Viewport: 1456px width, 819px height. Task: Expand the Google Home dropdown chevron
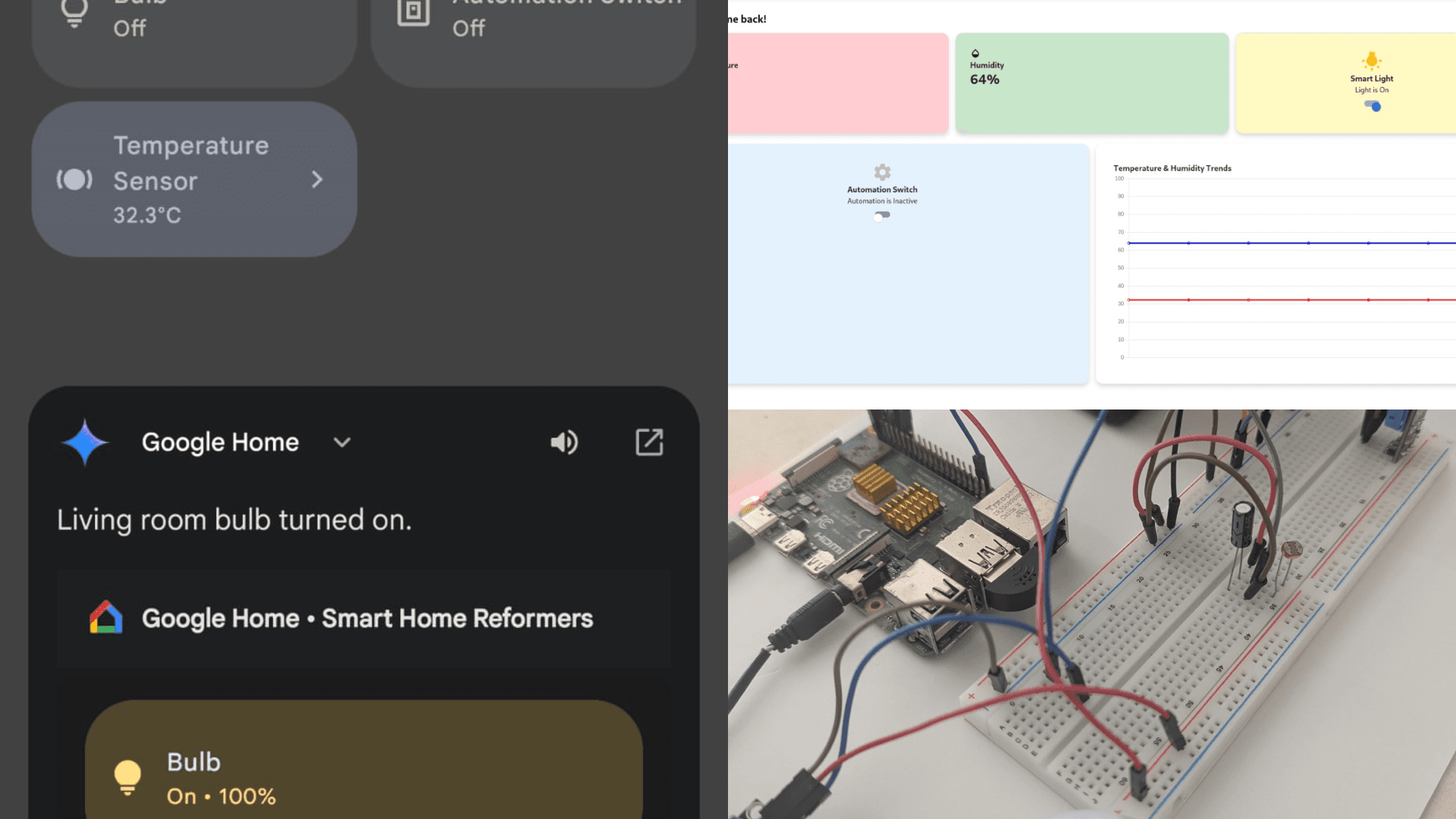coord(342,442)
